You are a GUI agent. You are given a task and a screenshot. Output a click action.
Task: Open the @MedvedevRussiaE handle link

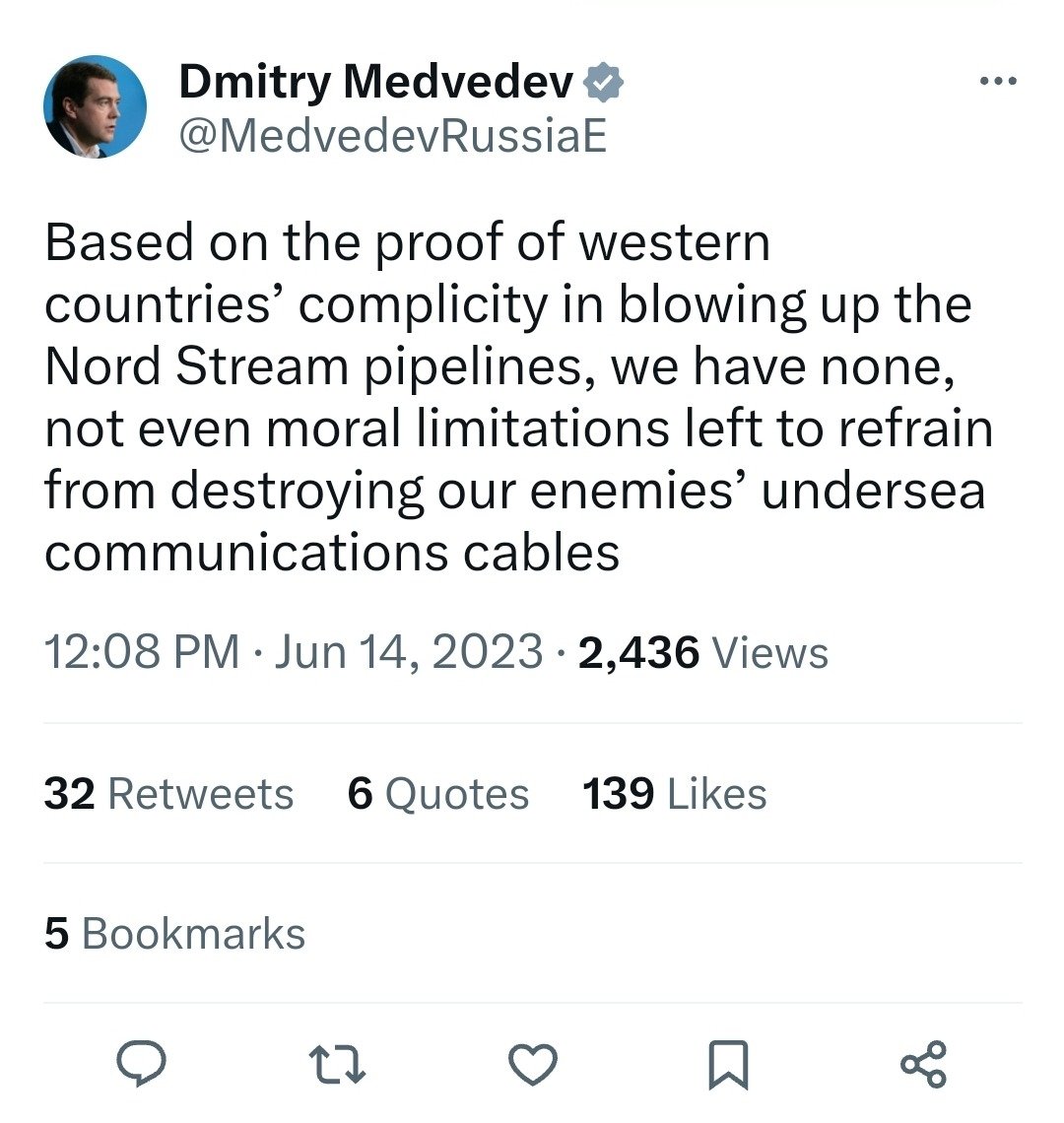[392, 137]
